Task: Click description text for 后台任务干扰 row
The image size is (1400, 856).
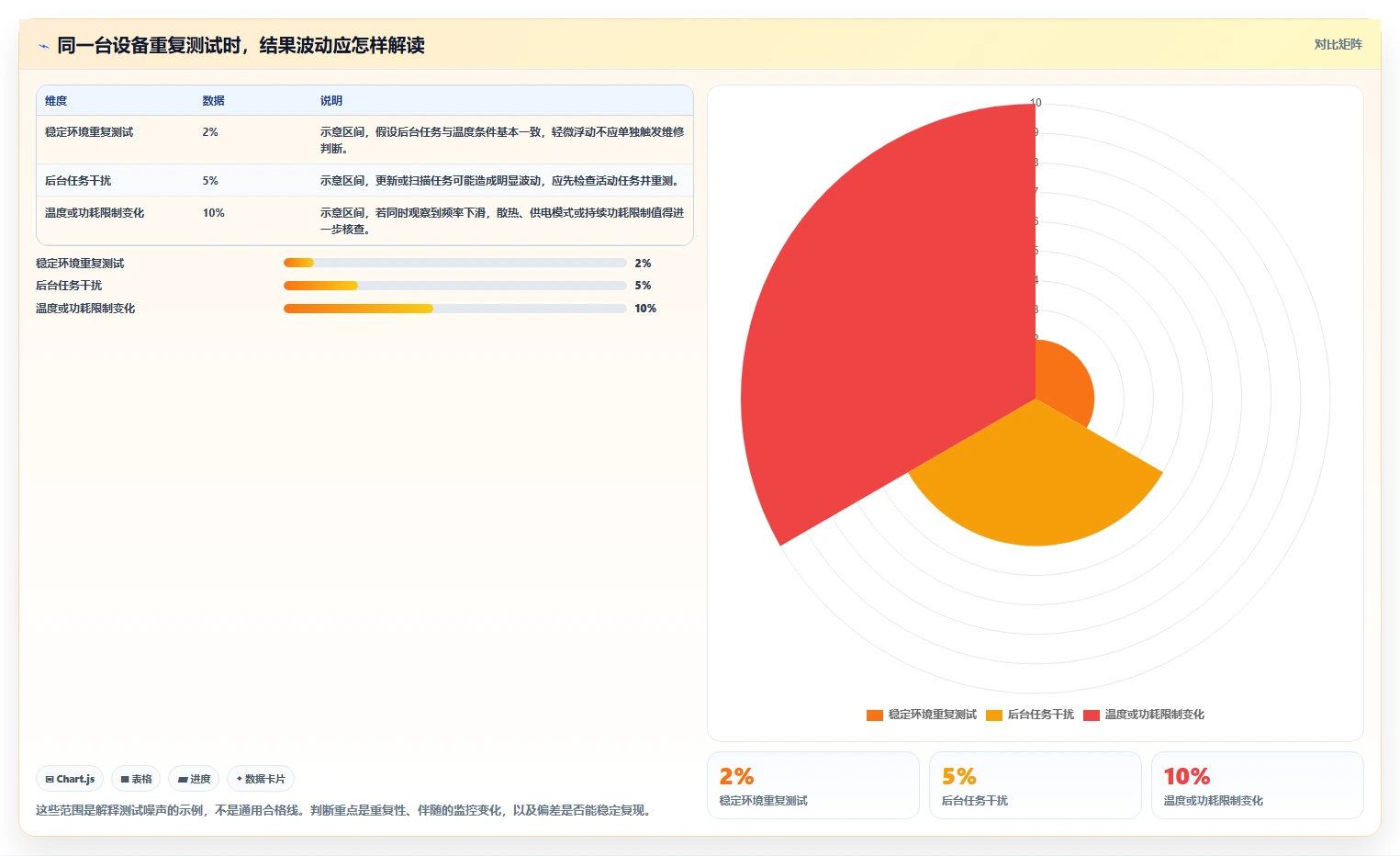Action: pyautogui.click(x=501, y=181)
